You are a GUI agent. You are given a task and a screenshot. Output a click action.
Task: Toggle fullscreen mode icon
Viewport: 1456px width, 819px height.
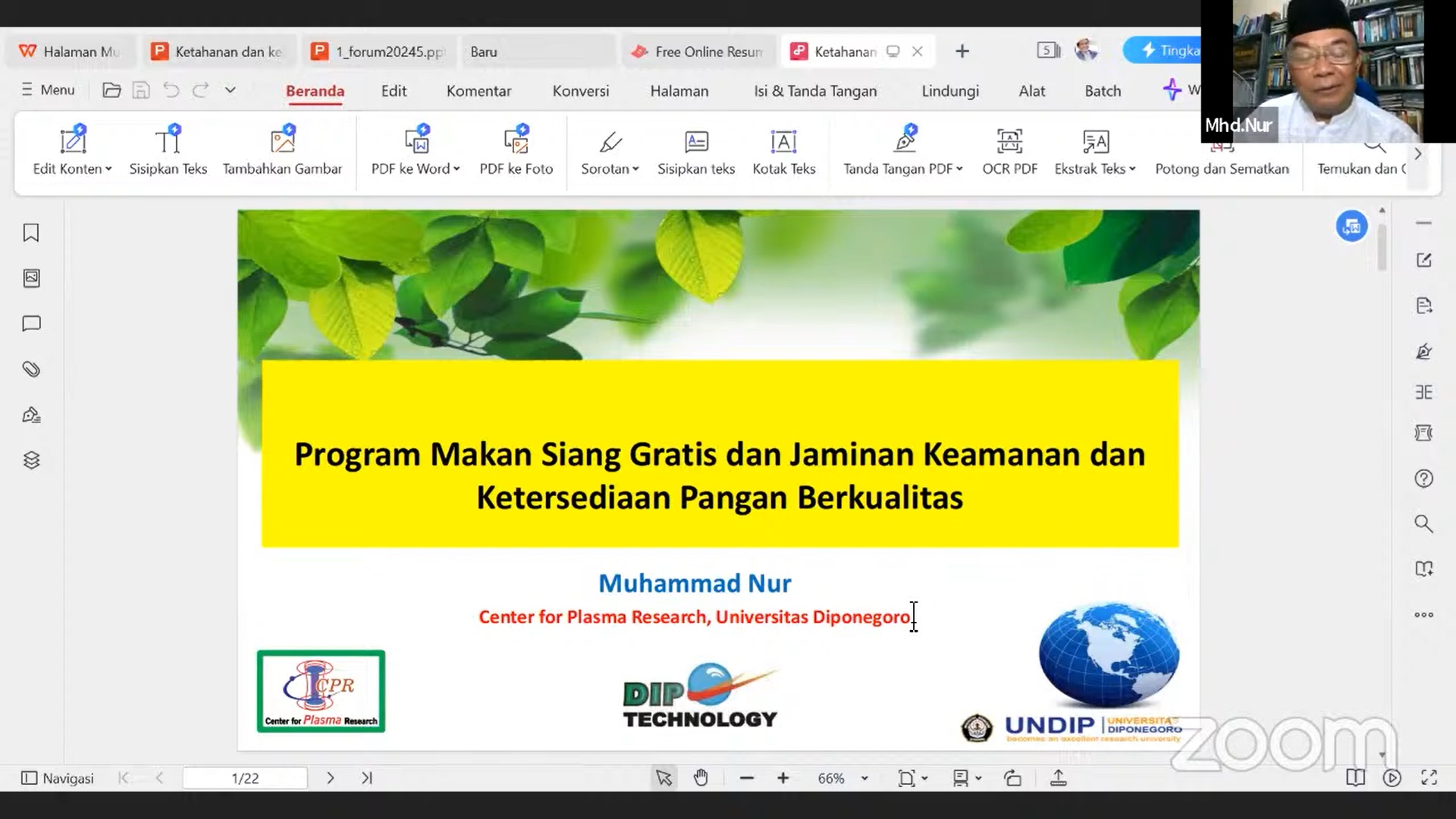point(1429,778)
